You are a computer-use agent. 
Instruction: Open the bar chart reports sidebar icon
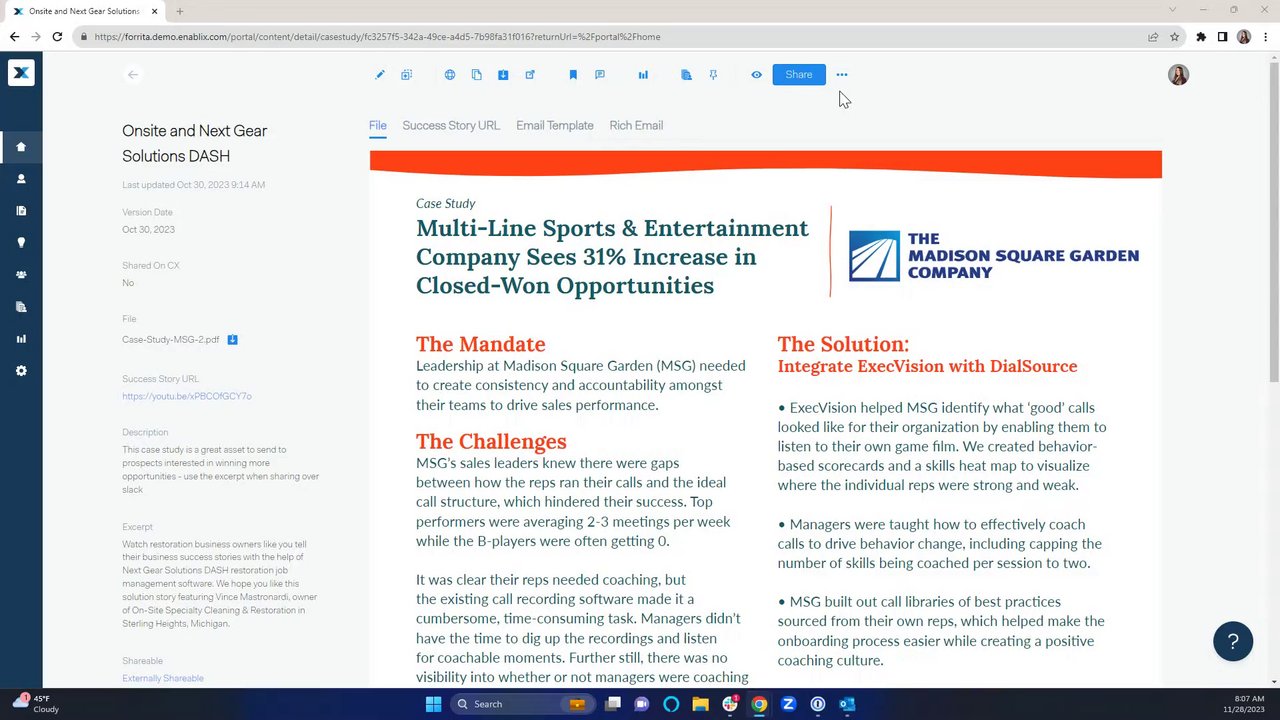coord(21,339)
